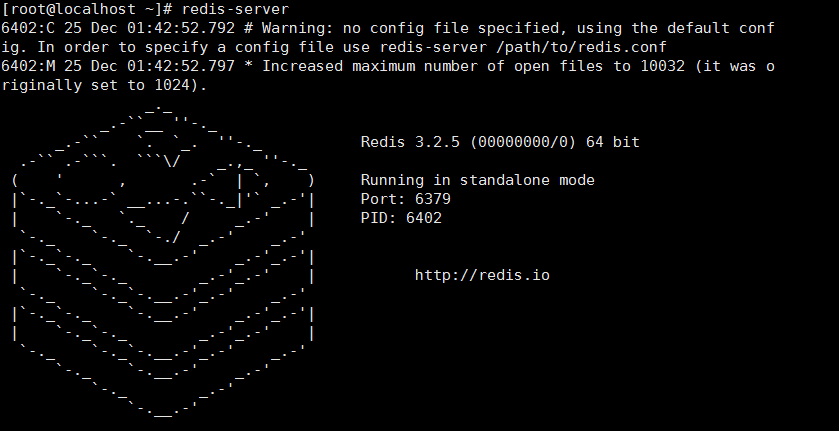Click the "Running in standalone mode" line
This screenshot has width=839, height=431.
(x=477, y=180)
